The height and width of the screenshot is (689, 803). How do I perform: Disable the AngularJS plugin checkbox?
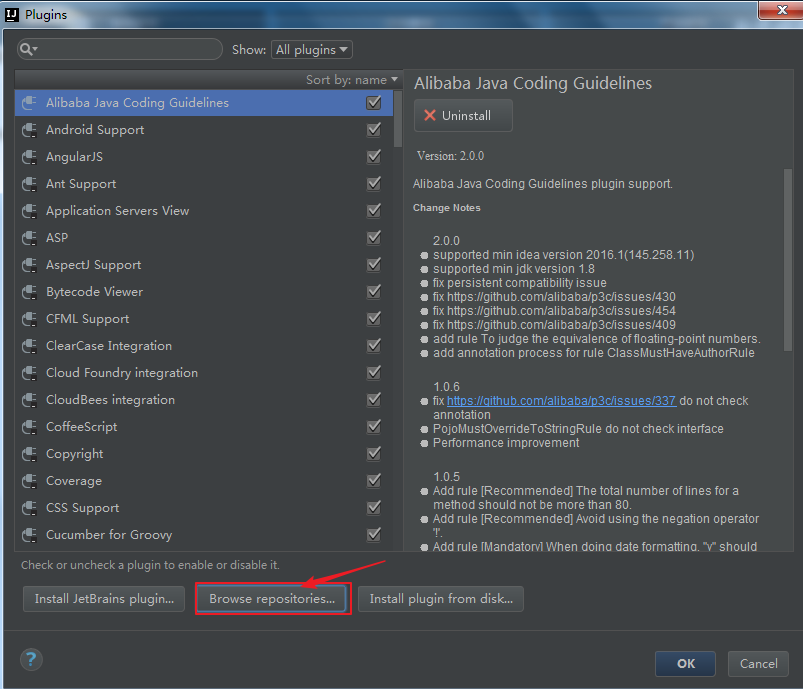pos(373,156)
